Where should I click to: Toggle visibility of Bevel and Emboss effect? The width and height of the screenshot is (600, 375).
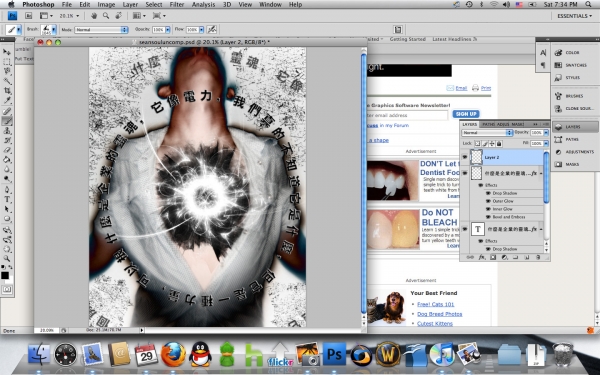(488, 217)
